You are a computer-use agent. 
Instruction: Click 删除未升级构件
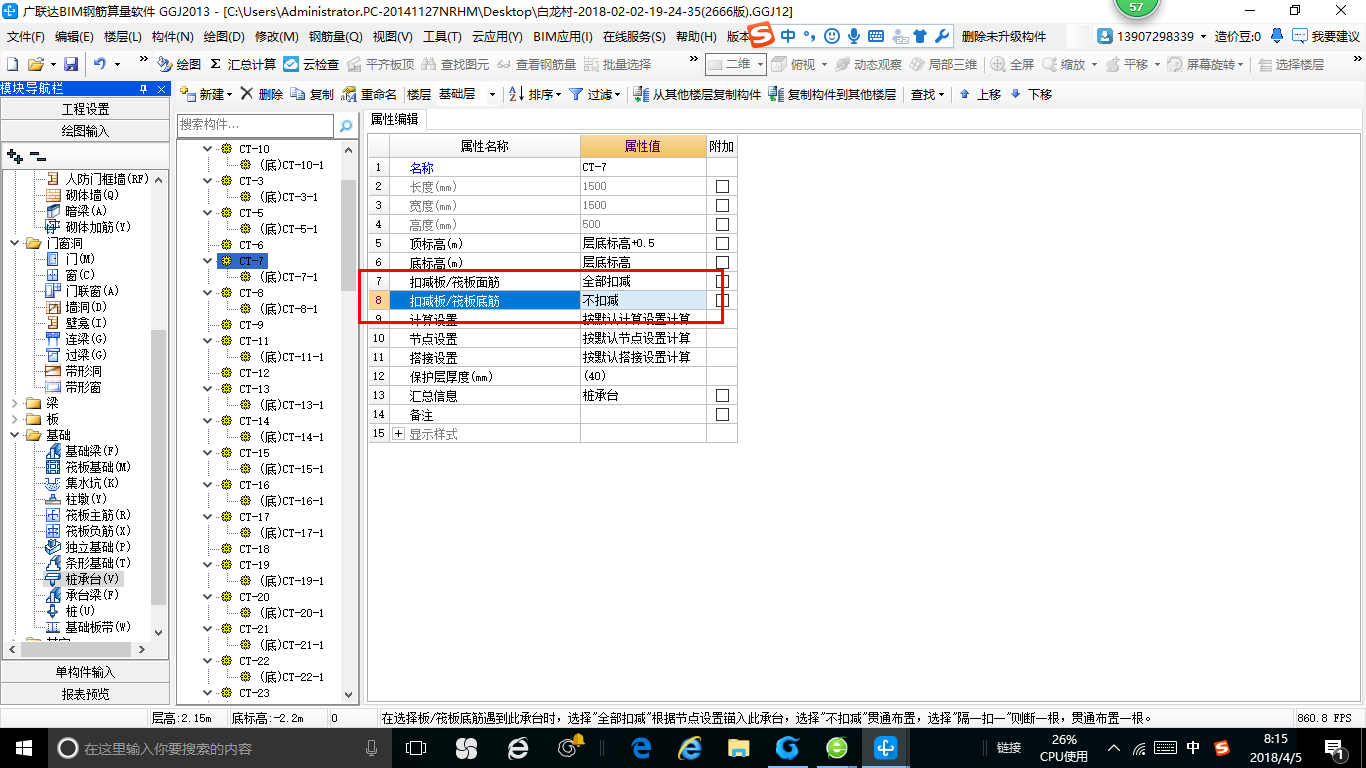tap(1004, 36)
